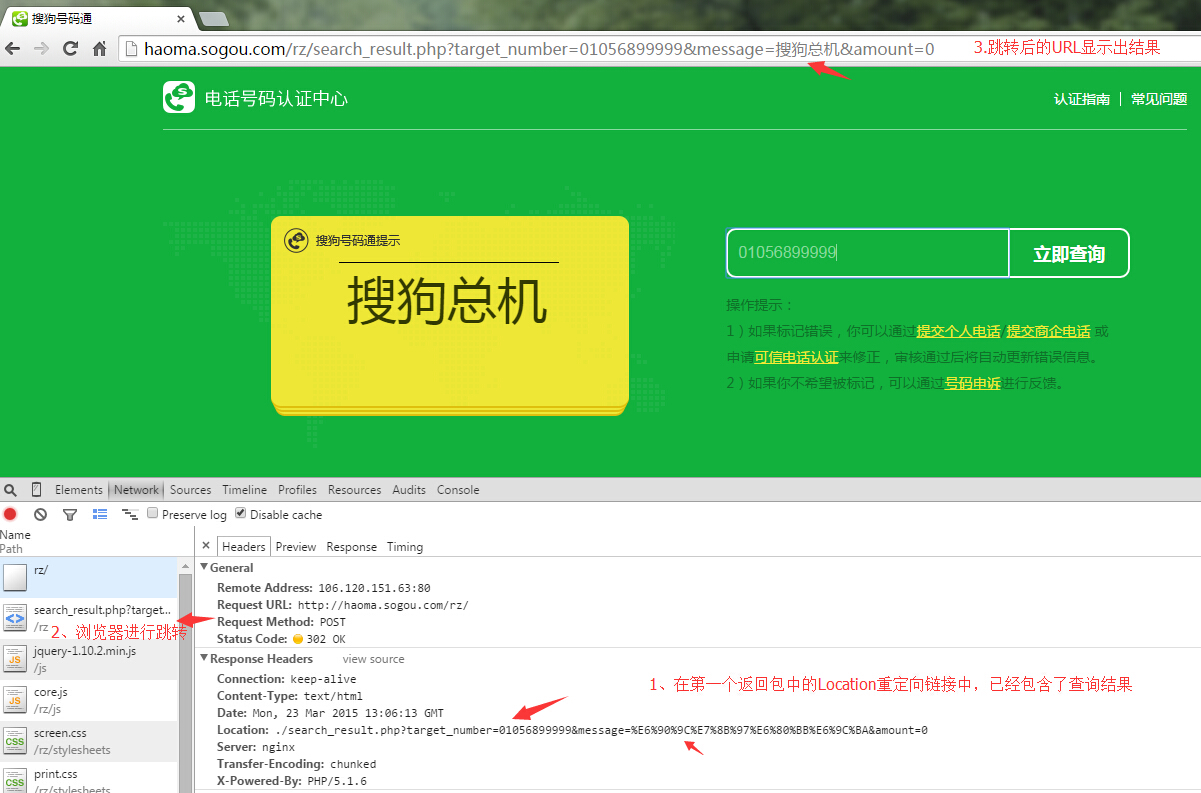The image size is (1201, 793).
Task: Open the Profiles panel
Action: coord(297,490)
